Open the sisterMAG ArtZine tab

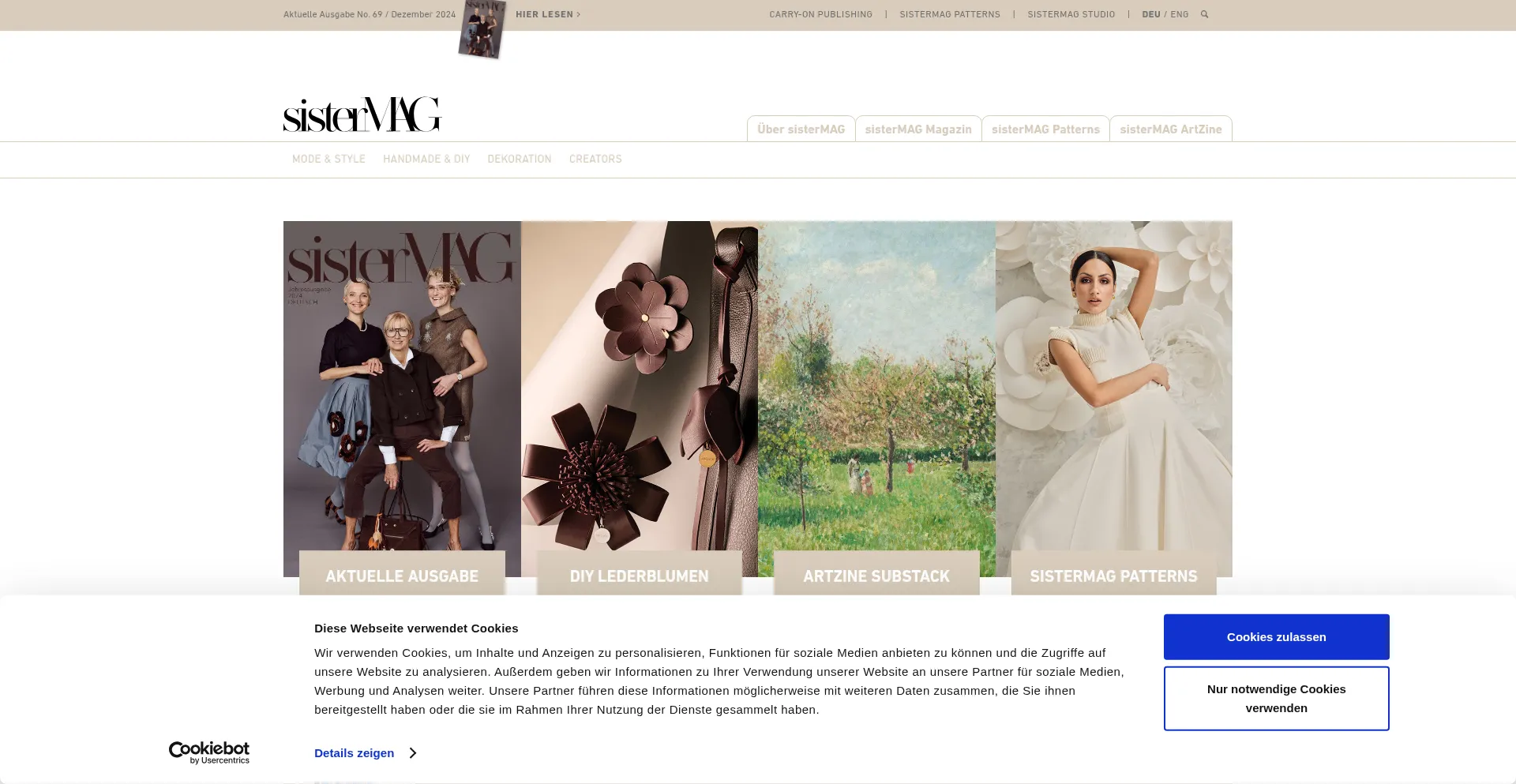pos(1170,129)
